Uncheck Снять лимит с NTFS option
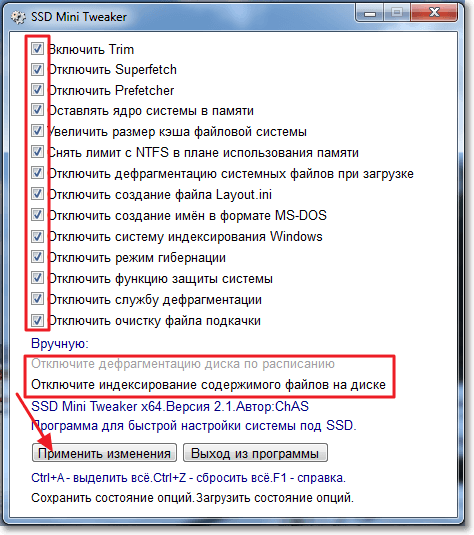474x535 pixels. click(x=37, y=151)
